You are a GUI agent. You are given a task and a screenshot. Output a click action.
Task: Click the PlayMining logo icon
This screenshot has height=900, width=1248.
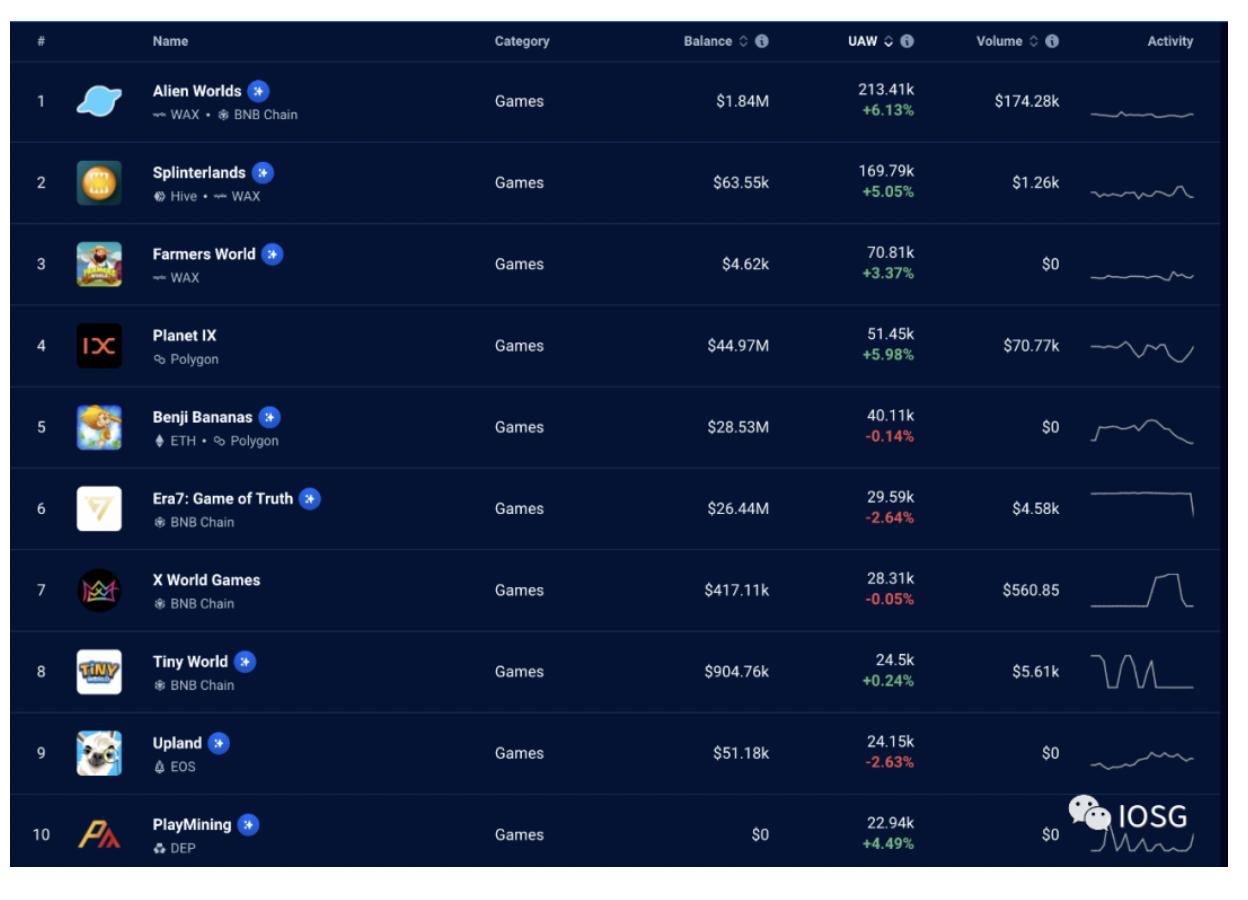[99, 835]
